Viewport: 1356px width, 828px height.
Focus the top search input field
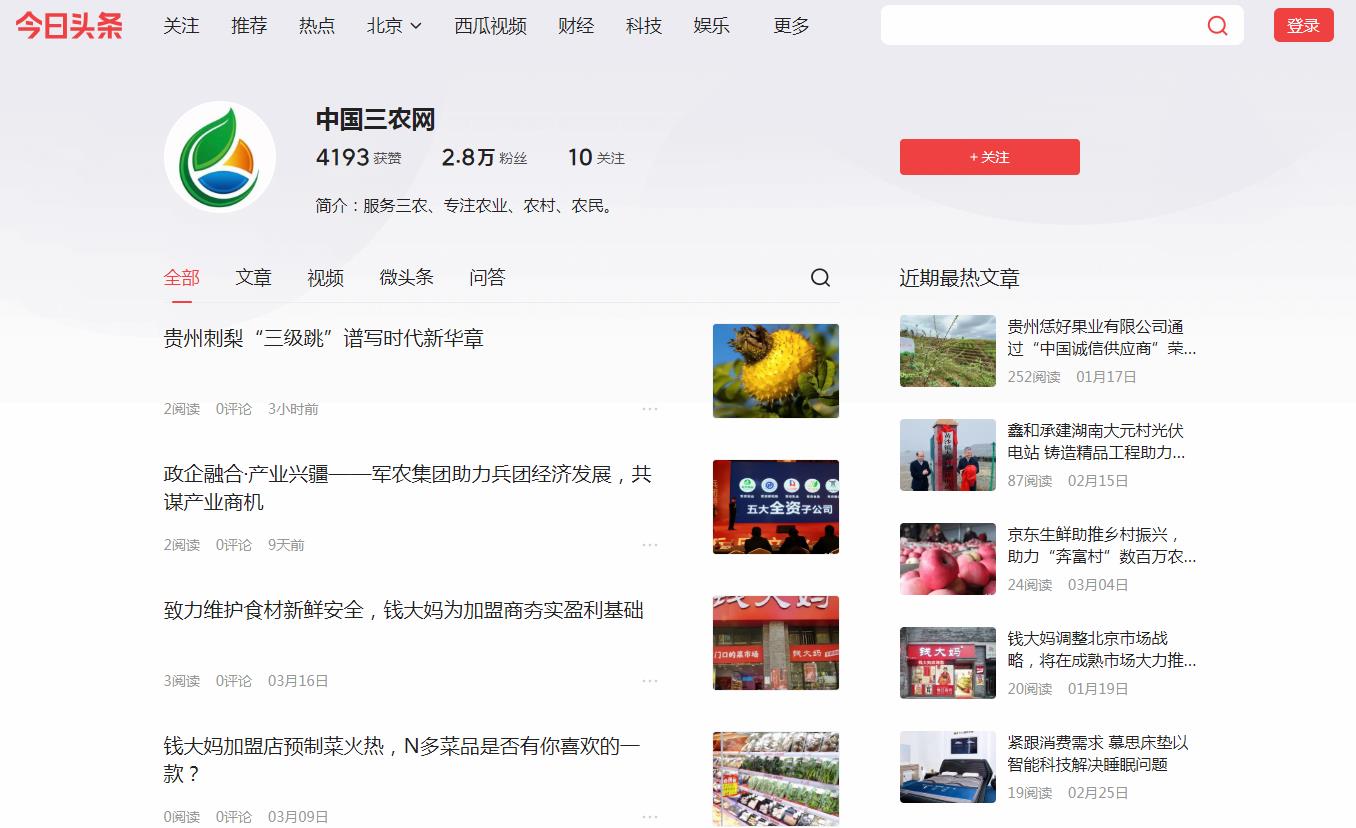click(1040, 26)
